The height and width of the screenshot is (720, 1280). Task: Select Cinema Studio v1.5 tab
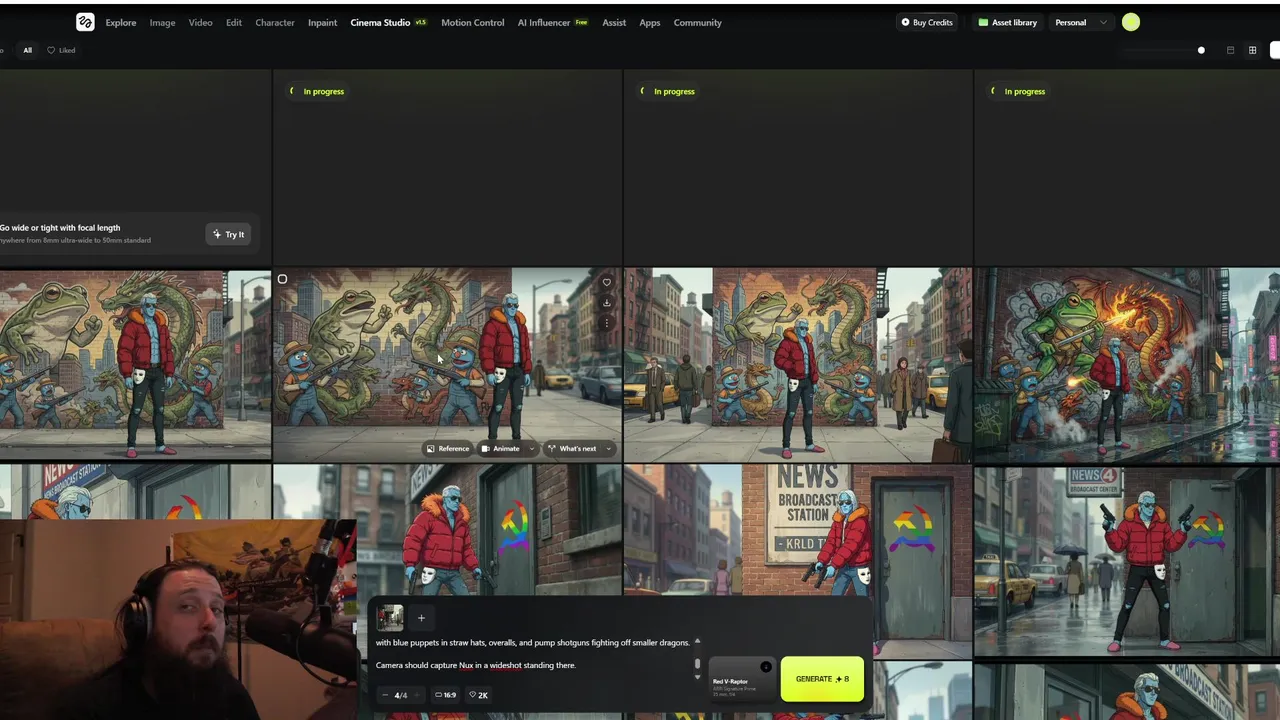coord(388,22)
